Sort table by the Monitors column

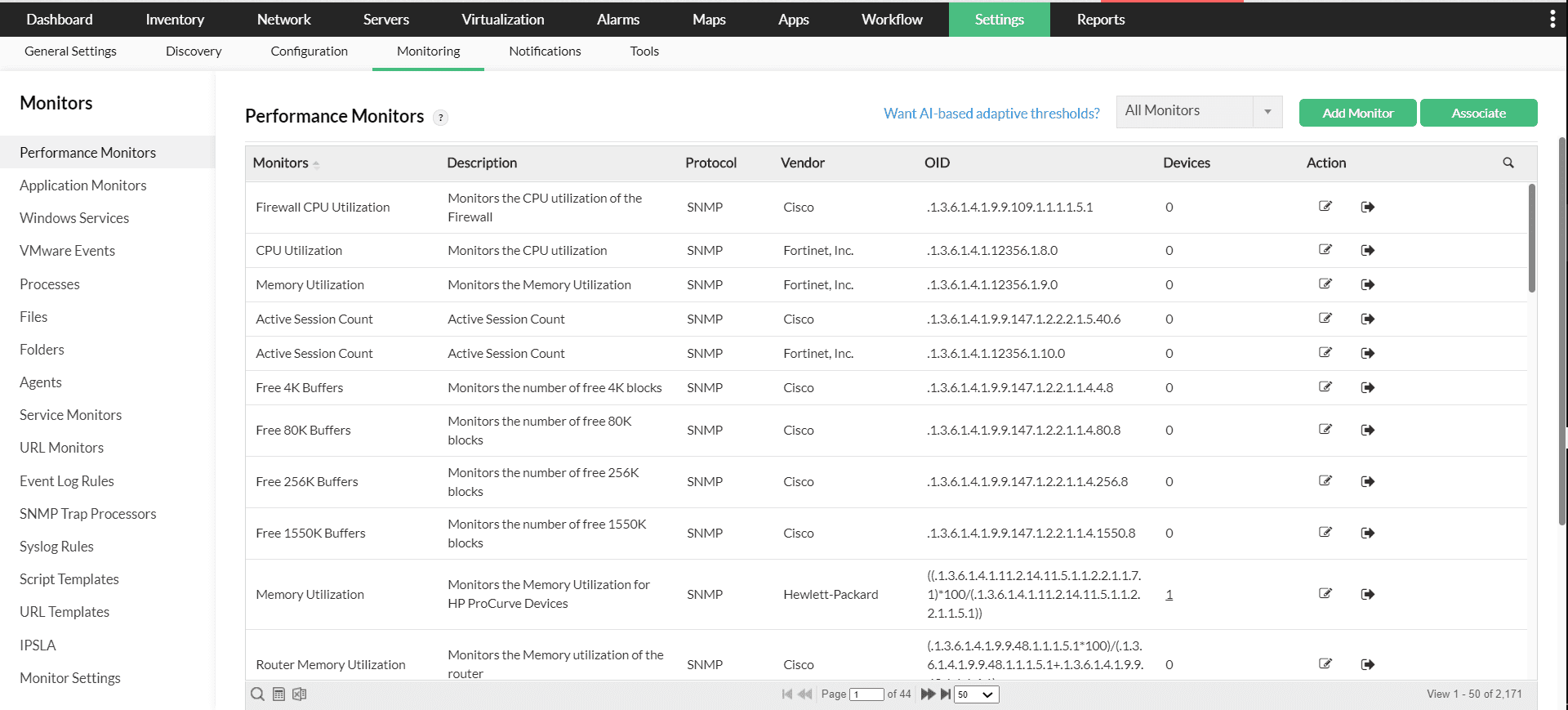pos(281,163)
